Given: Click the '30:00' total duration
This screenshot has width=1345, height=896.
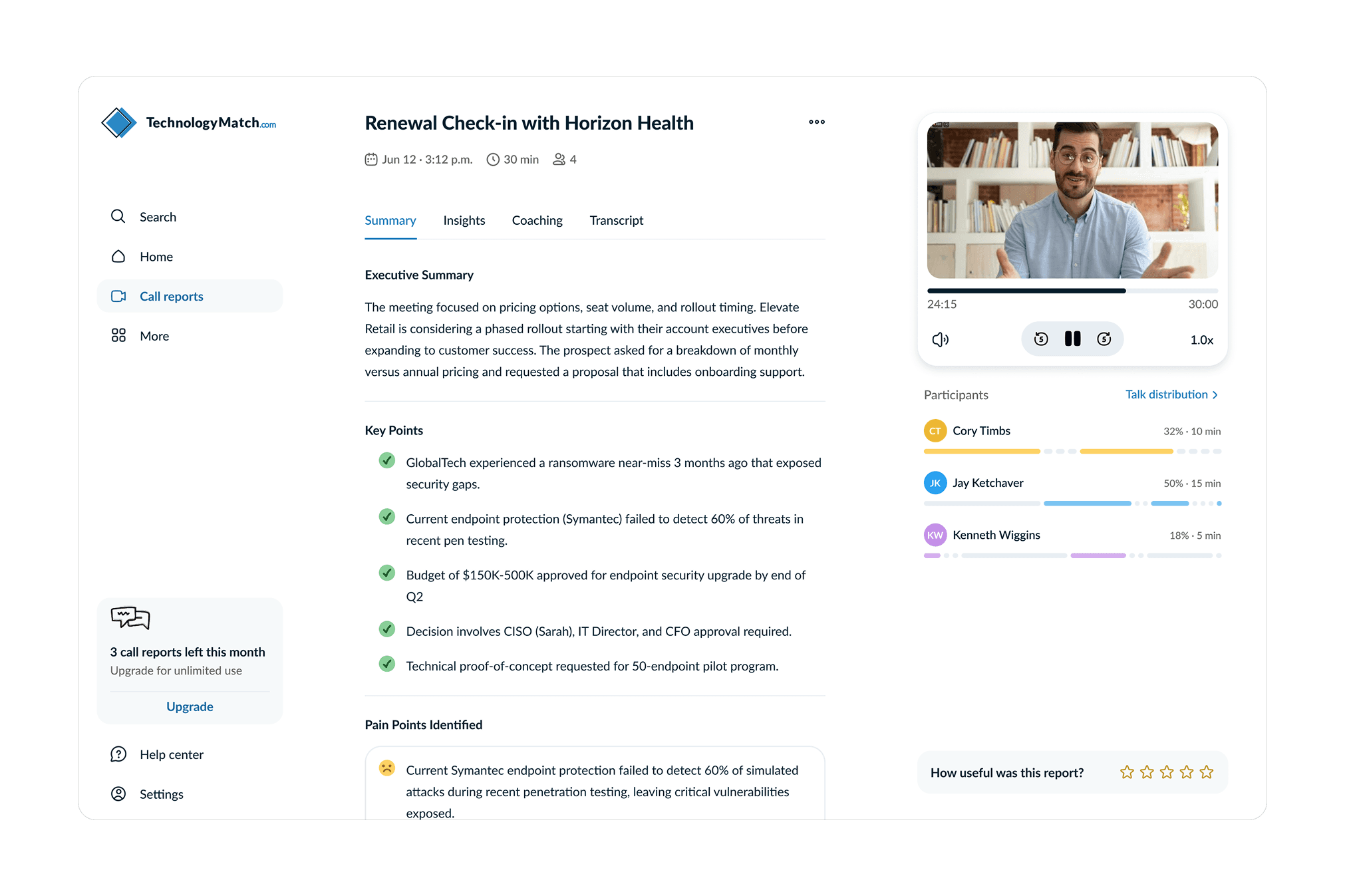Looking at the screenshot, I should click(1203, 304).
